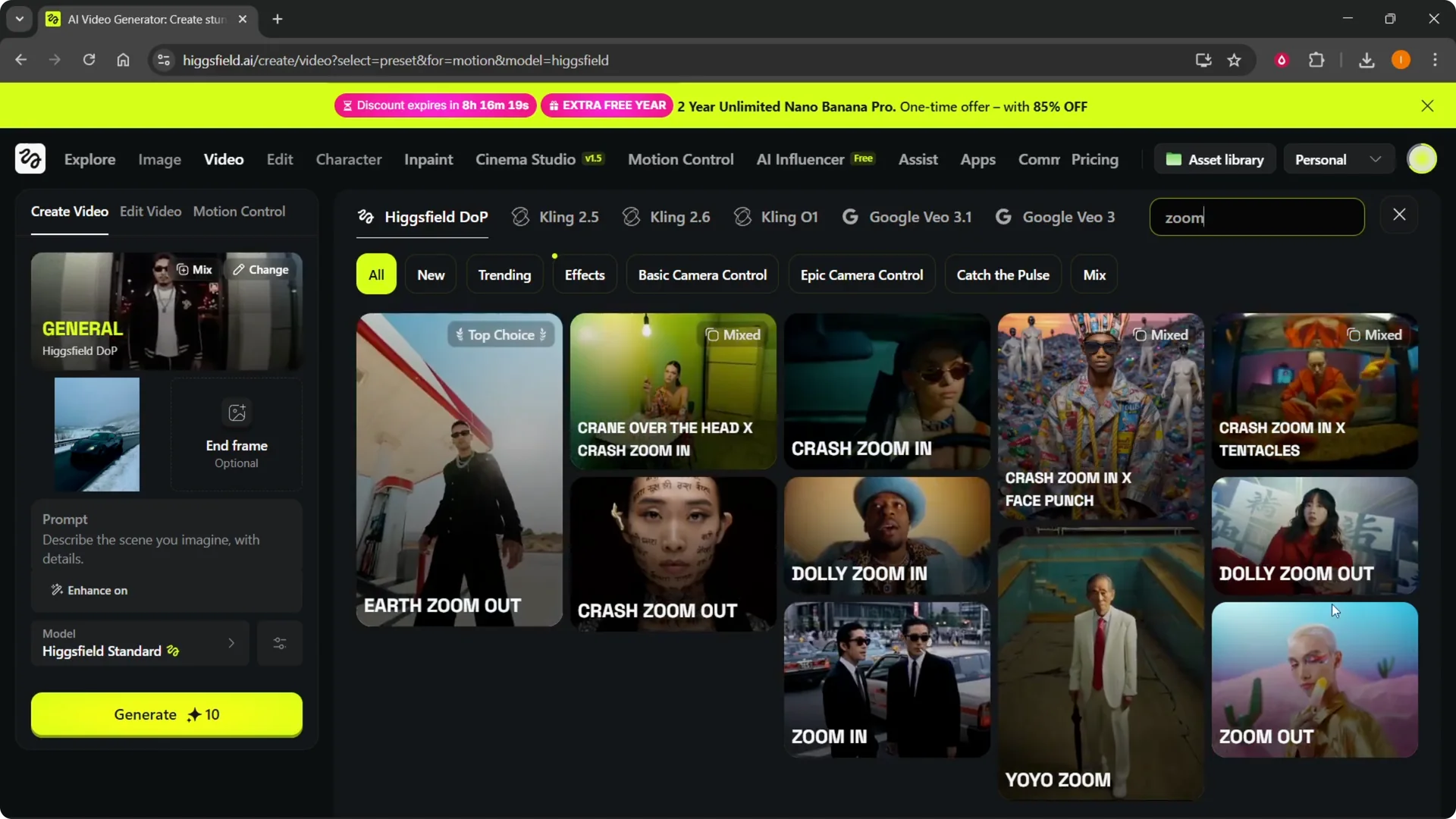The height and width of the screenshot is (819, 1456).
Task: Bookmark this page with star icon
Action: pyautogui.click(x=1235, y=61)
